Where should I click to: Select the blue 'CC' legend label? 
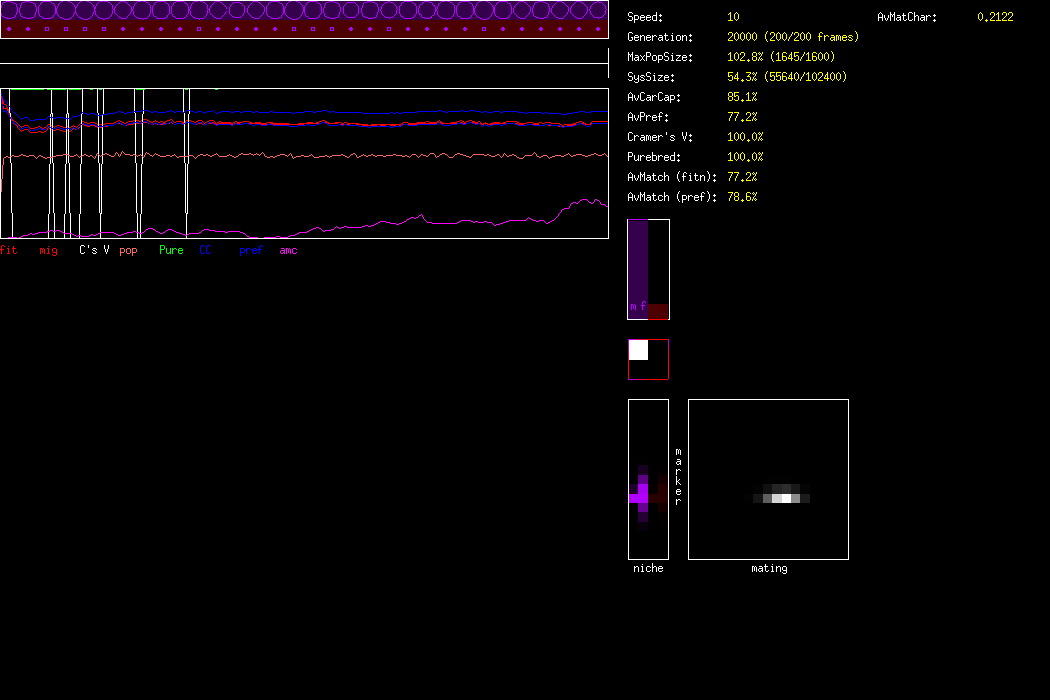click(x=206, y=250)
